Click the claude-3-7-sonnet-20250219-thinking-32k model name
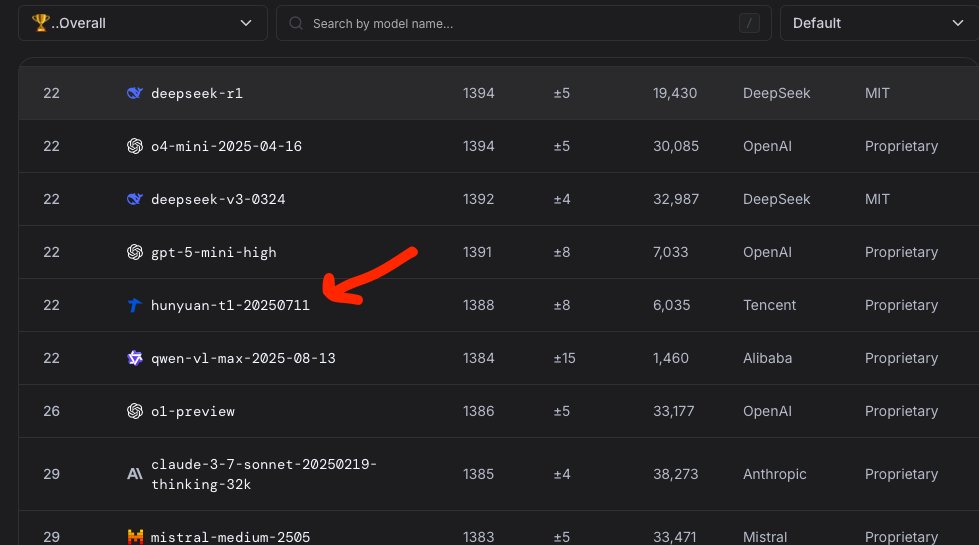 click(264, 474)
